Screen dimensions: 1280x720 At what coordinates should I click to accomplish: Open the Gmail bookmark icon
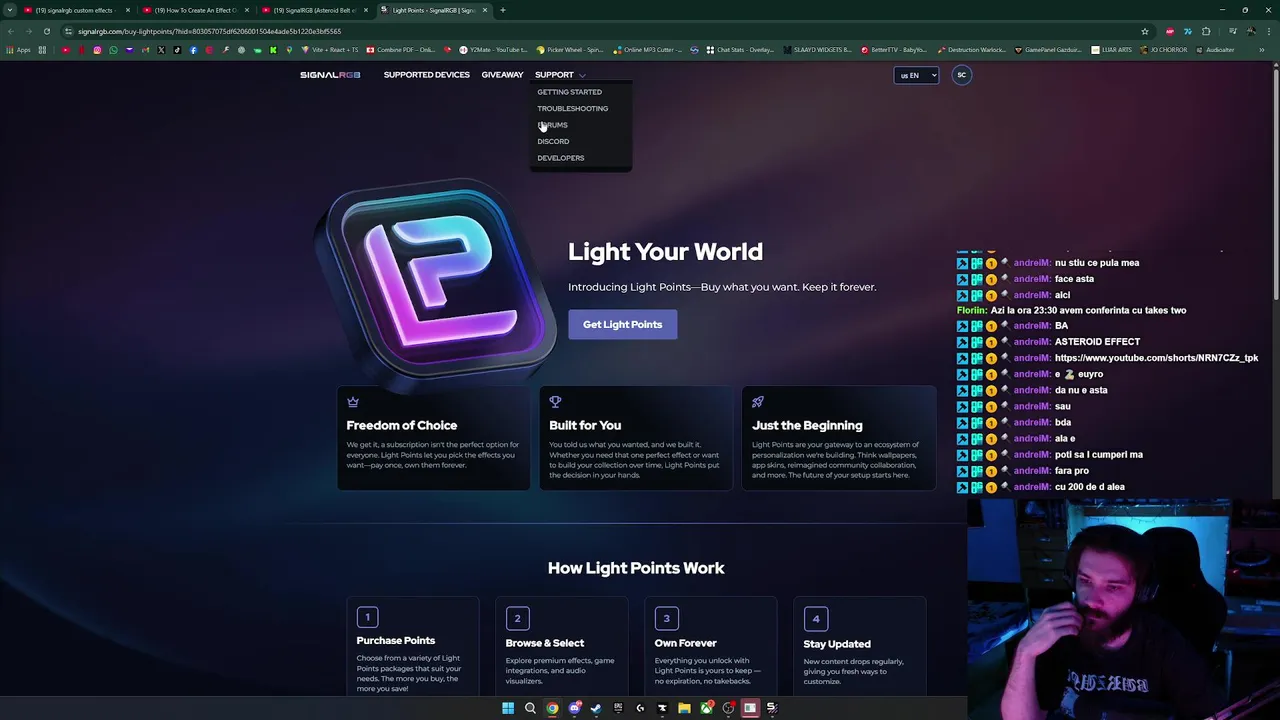pos(145,50)
